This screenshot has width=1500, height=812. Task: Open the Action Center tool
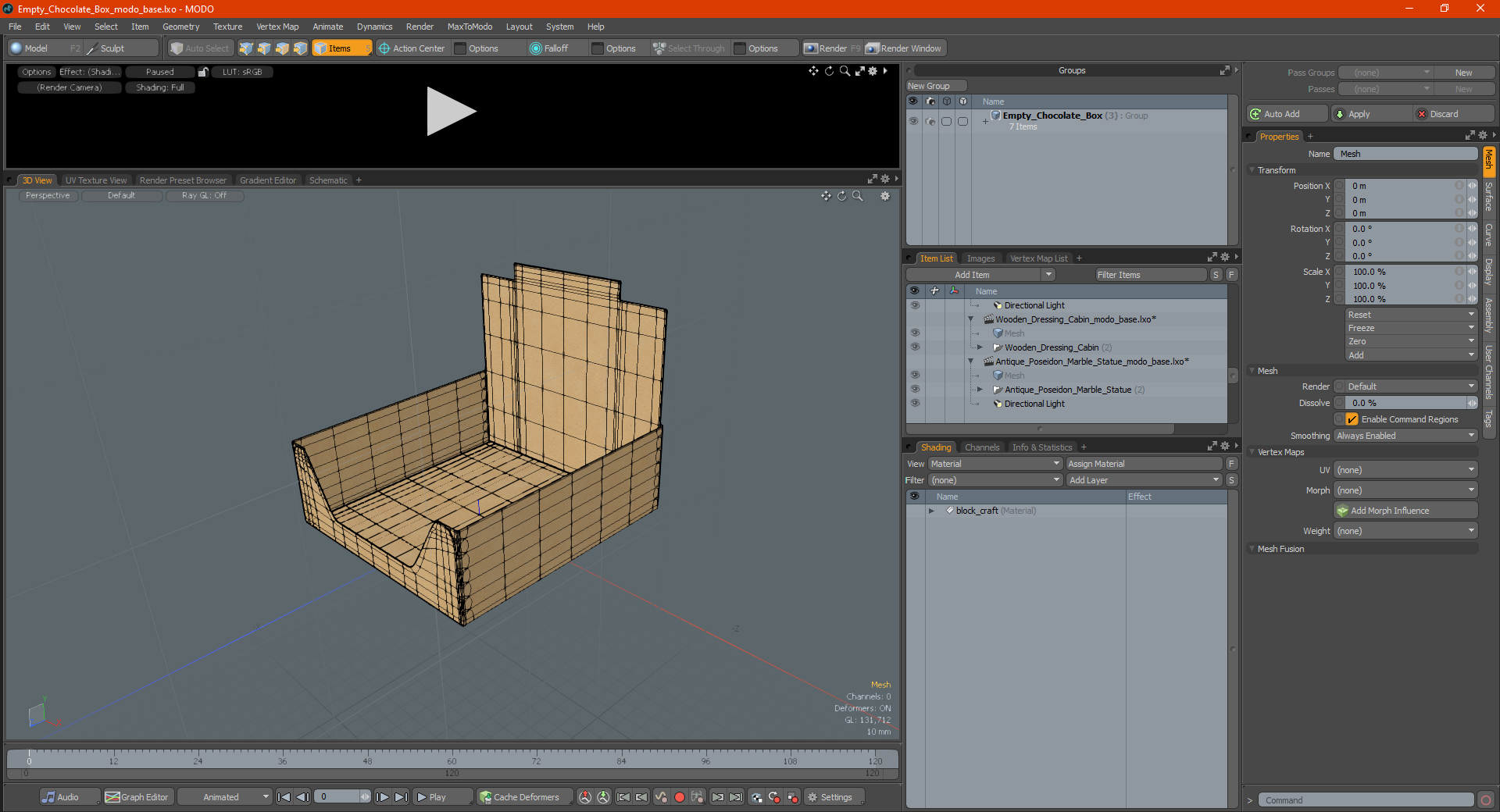point(412,48)
